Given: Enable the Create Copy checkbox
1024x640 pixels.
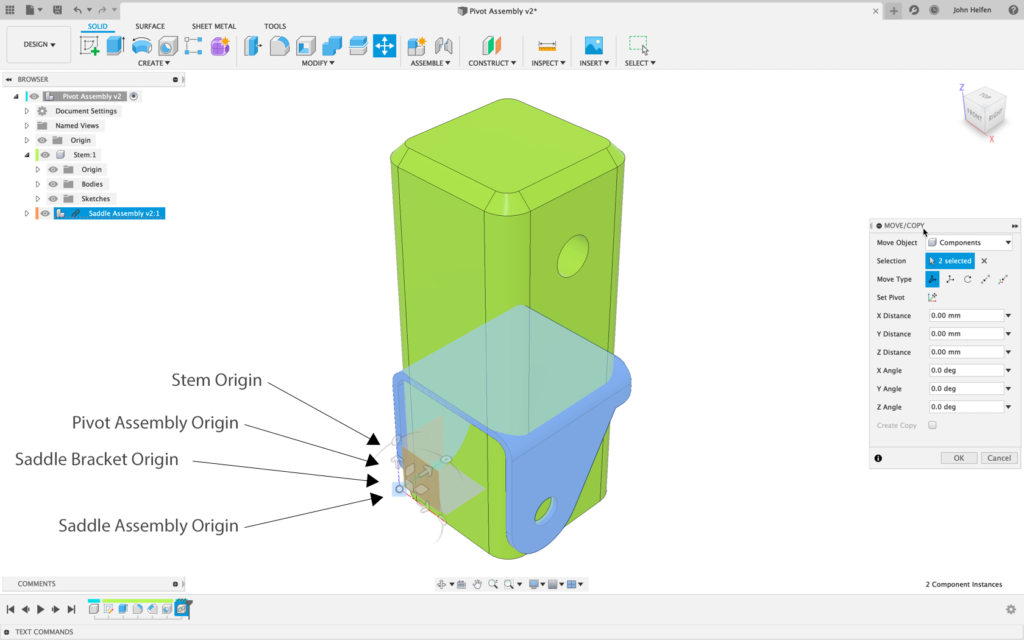Looking at the screenshot, I should (x=932, y=425).
